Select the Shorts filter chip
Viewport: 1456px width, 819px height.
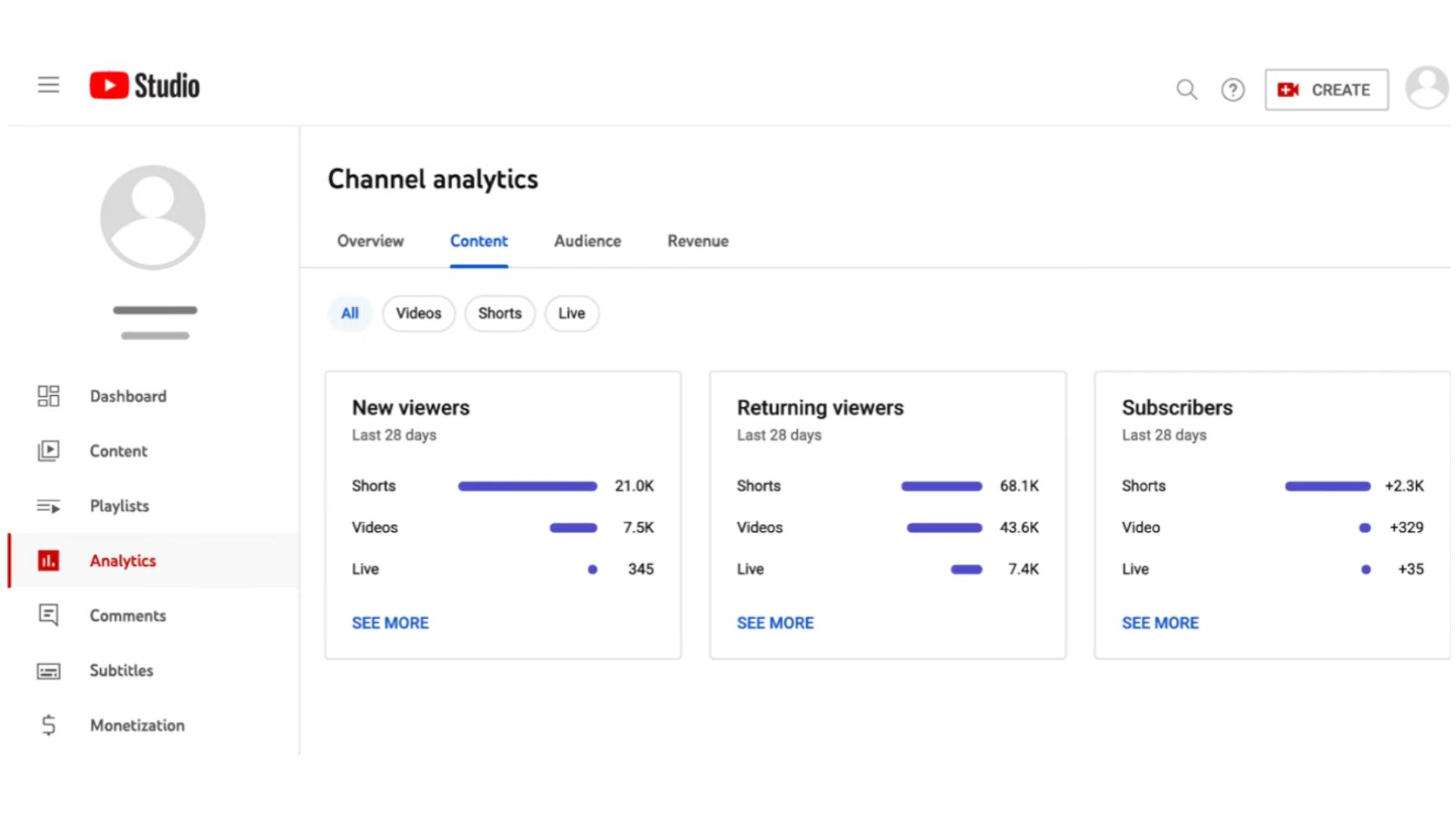pyautogui.click(x=500, y=313)
